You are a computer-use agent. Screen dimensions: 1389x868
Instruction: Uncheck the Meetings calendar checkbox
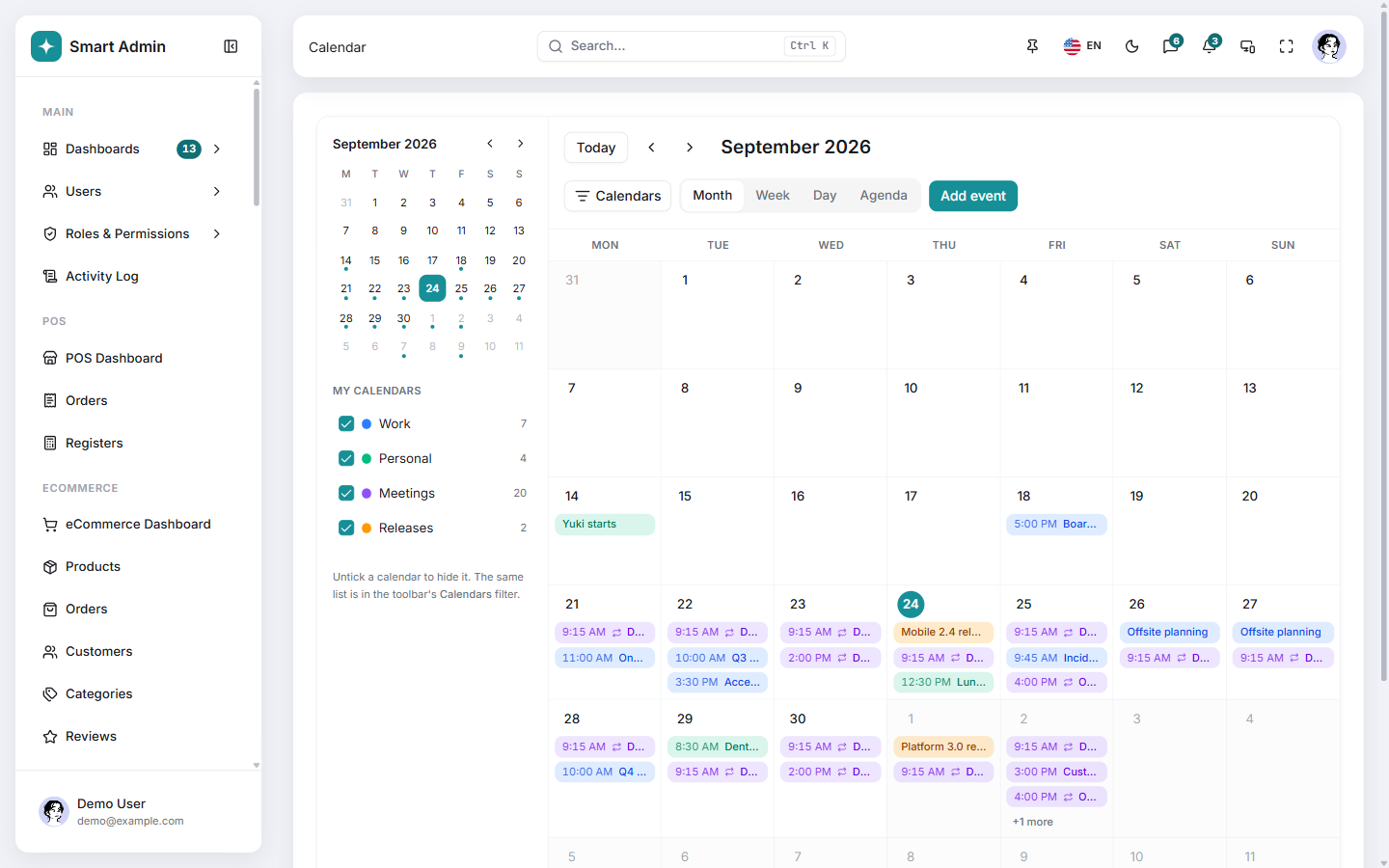[x=346, y=493]
